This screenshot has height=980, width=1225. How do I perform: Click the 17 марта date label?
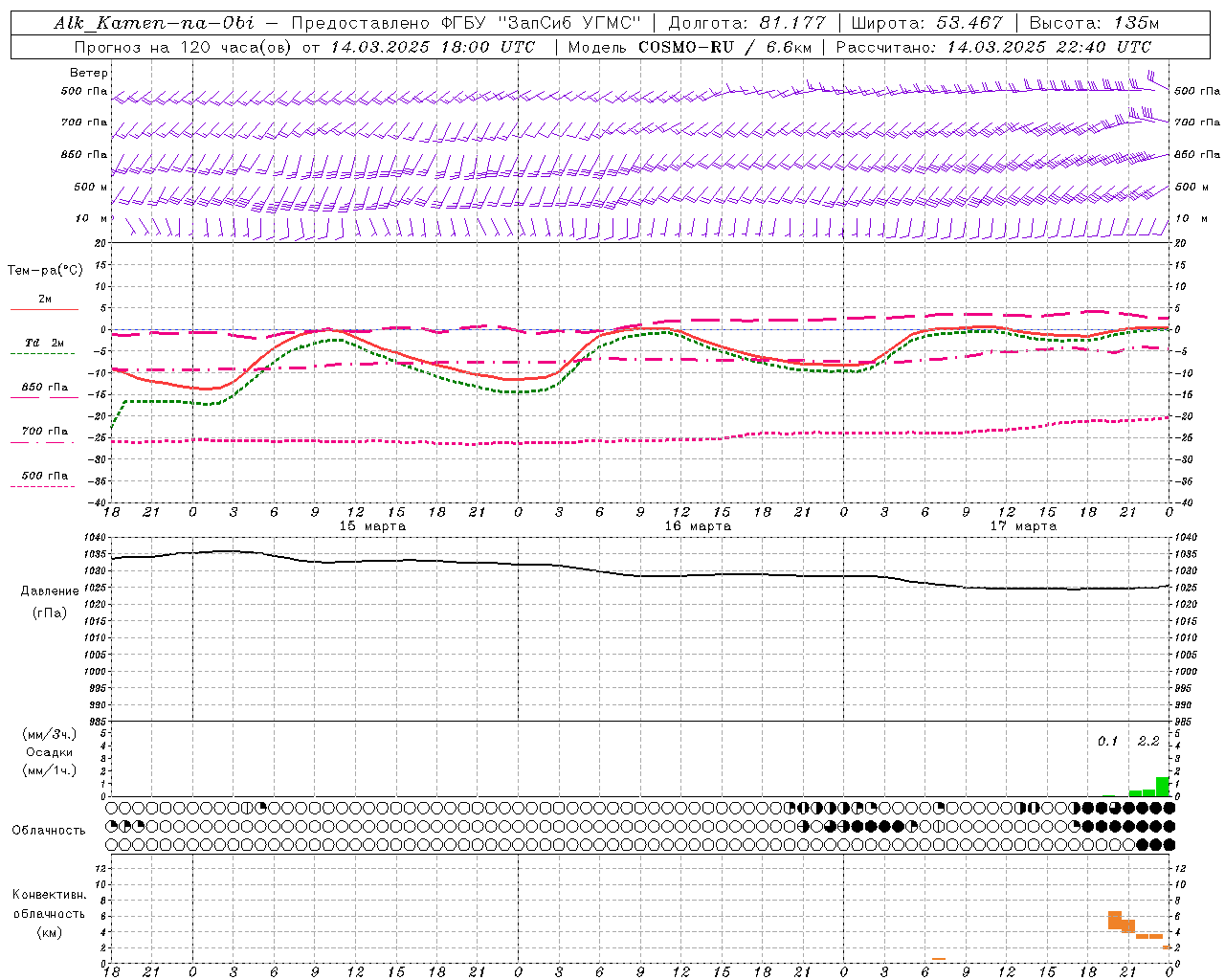tap(1023, 526)
